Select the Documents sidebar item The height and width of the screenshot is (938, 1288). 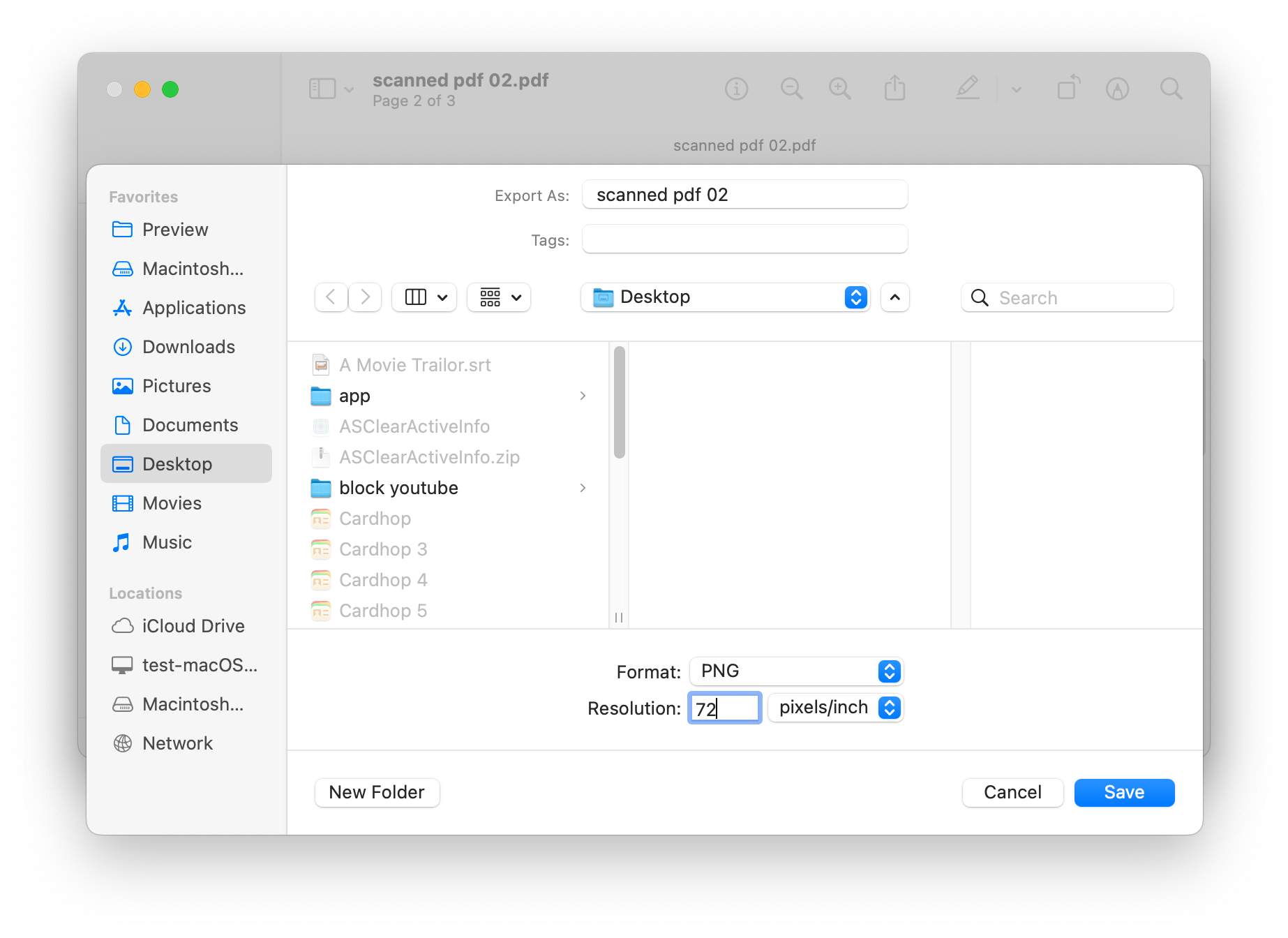tap(189, 425)
